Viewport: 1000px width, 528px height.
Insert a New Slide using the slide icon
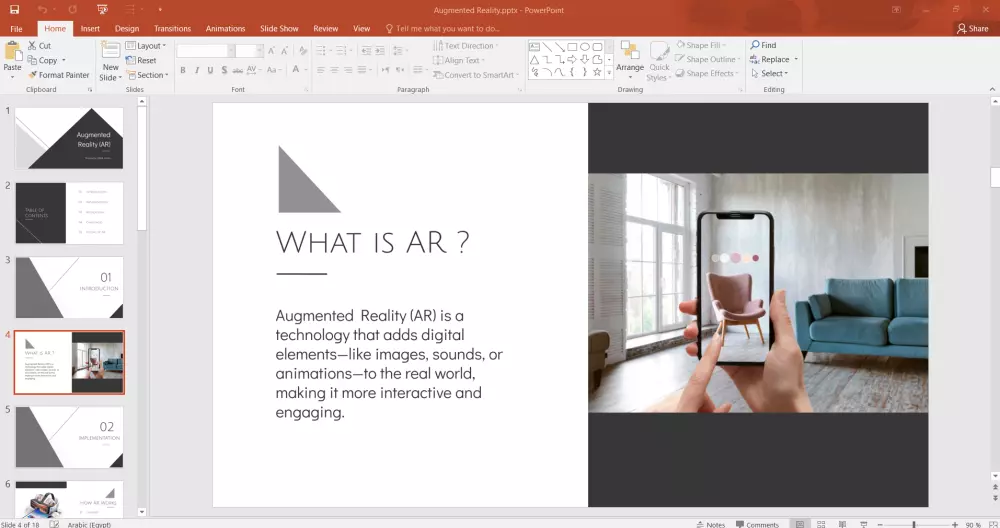tap(110, 51)
